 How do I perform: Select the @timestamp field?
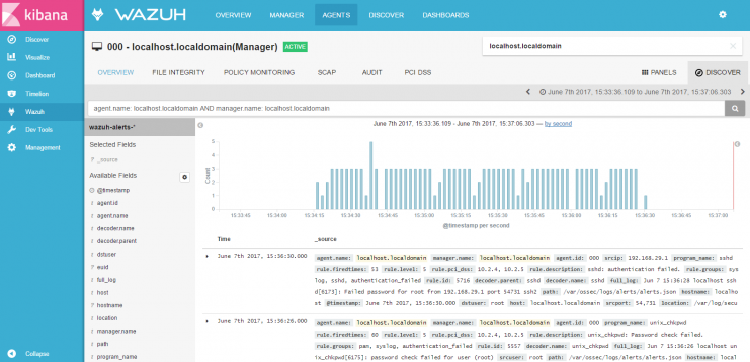tap(113, 190)
